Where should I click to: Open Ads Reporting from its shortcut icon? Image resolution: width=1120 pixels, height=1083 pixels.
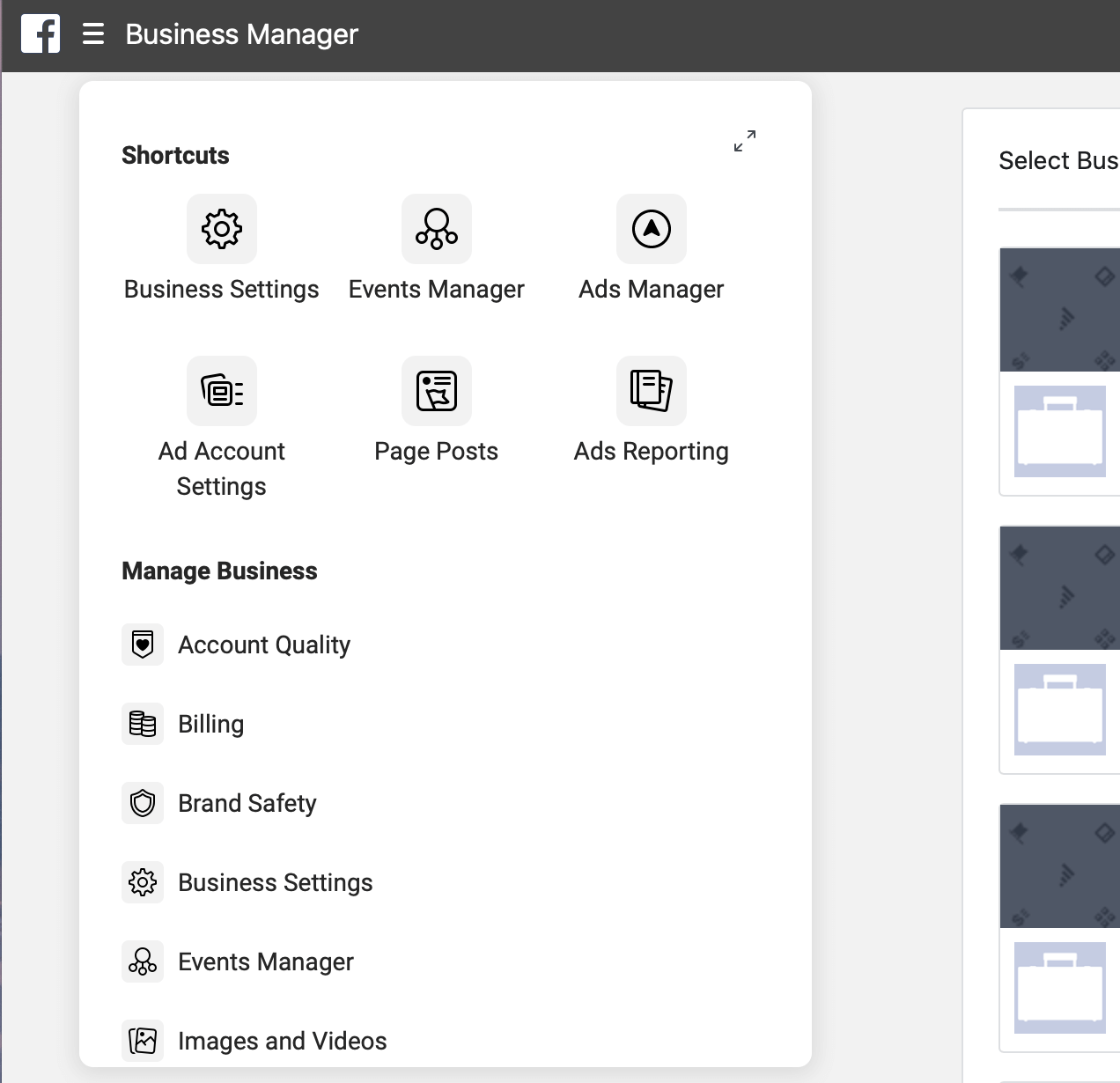(651, 391)
